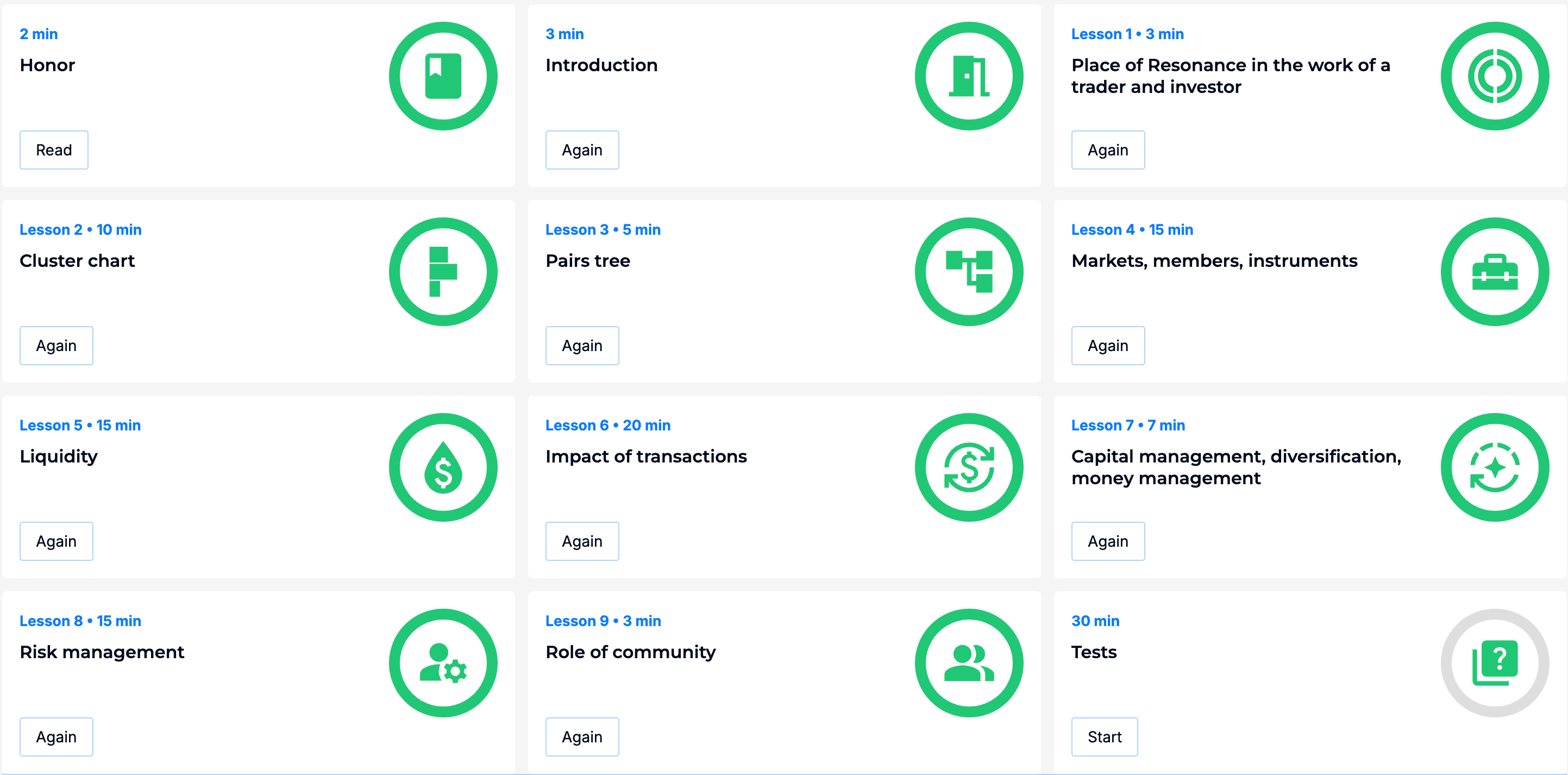Start the Tests section

(x=1104, y=736)
